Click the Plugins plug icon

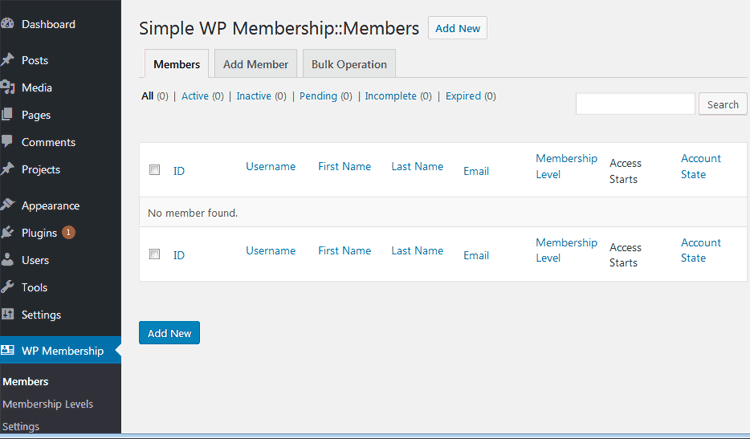click(x=7, y=232)
